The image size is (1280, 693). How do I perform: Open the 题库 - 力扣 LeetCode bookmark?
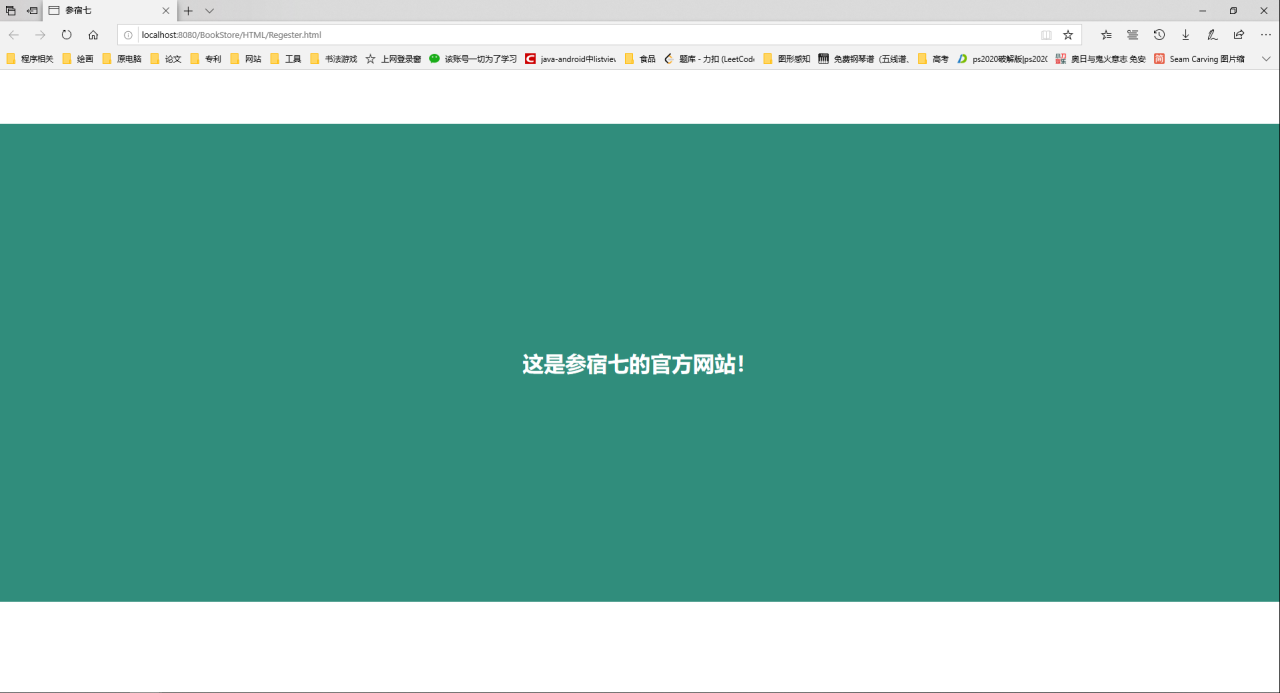(x=710, y=59)
